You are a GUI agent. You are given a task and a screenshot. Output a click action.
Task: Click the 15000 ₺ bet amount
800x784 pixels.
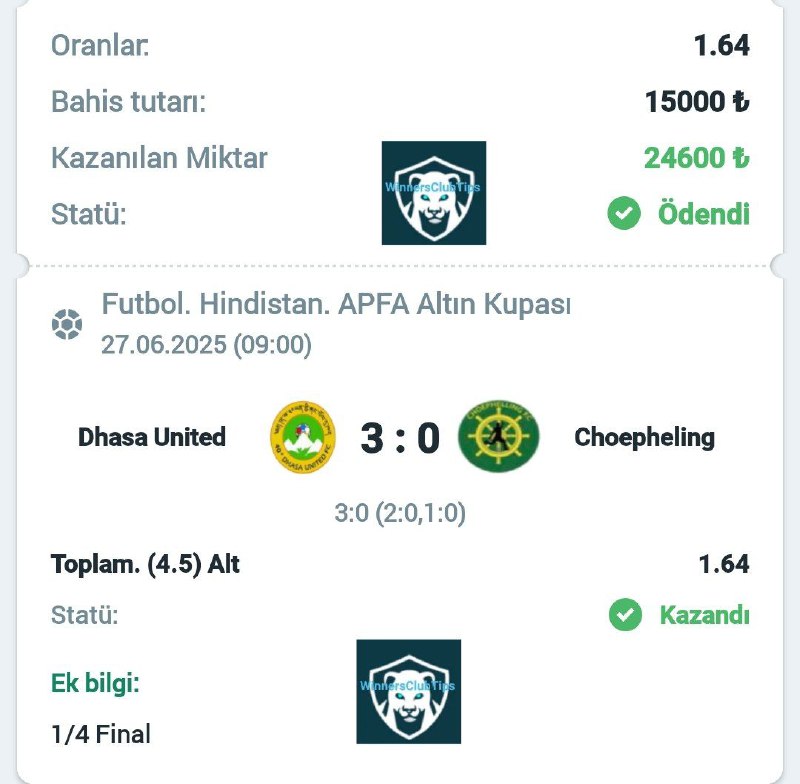click(x=697, y=101)
